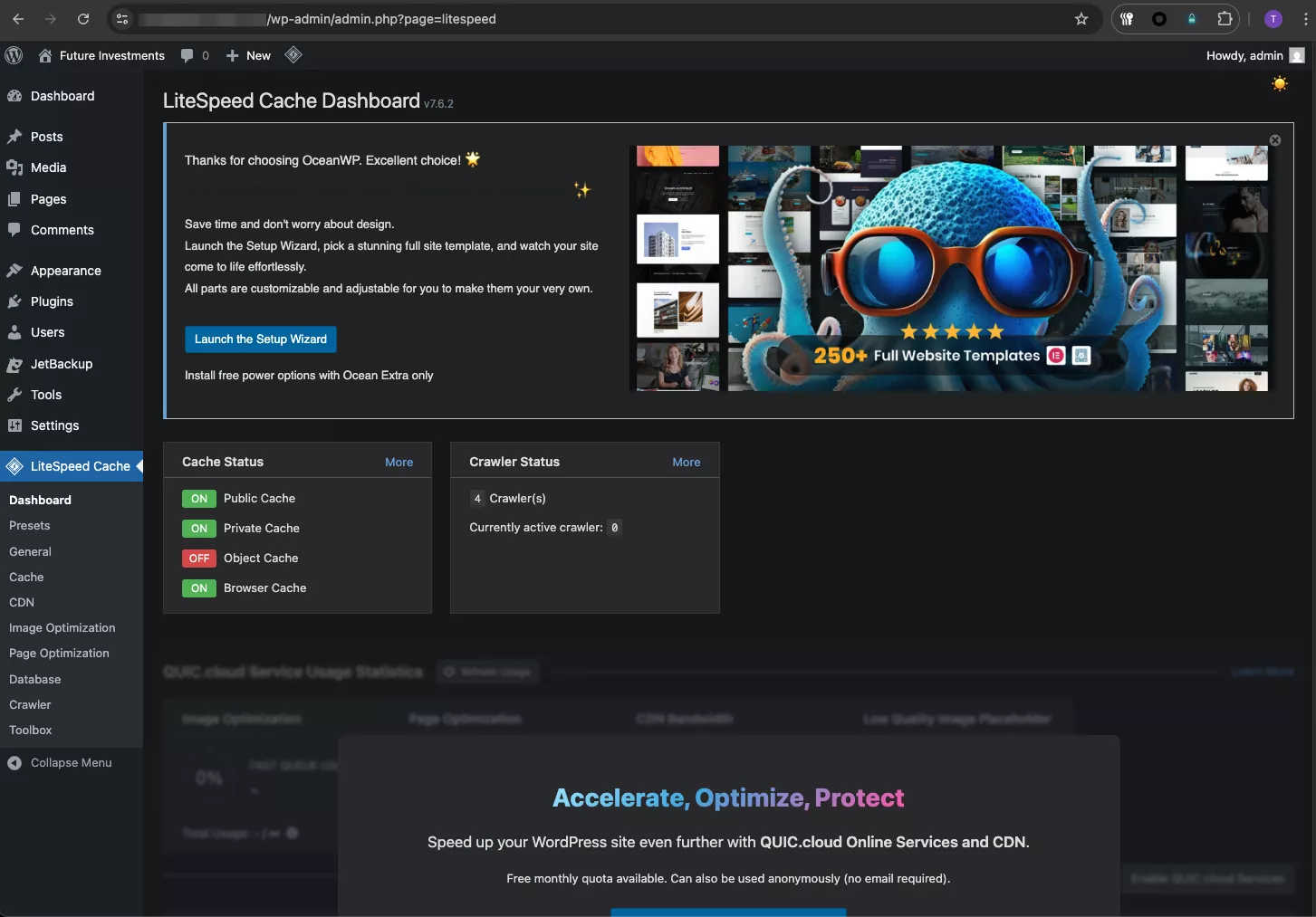Click the WordPress logo icon
1316x917 pixels.
(14, 55)
